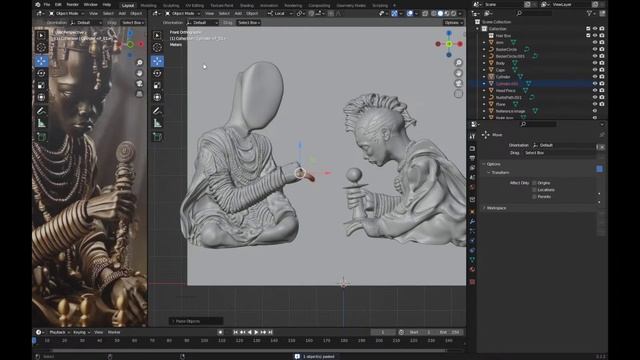Click the pan hand icon in the main viewport
This screenshot has width=640, height=360.
(x=458, y=73)
